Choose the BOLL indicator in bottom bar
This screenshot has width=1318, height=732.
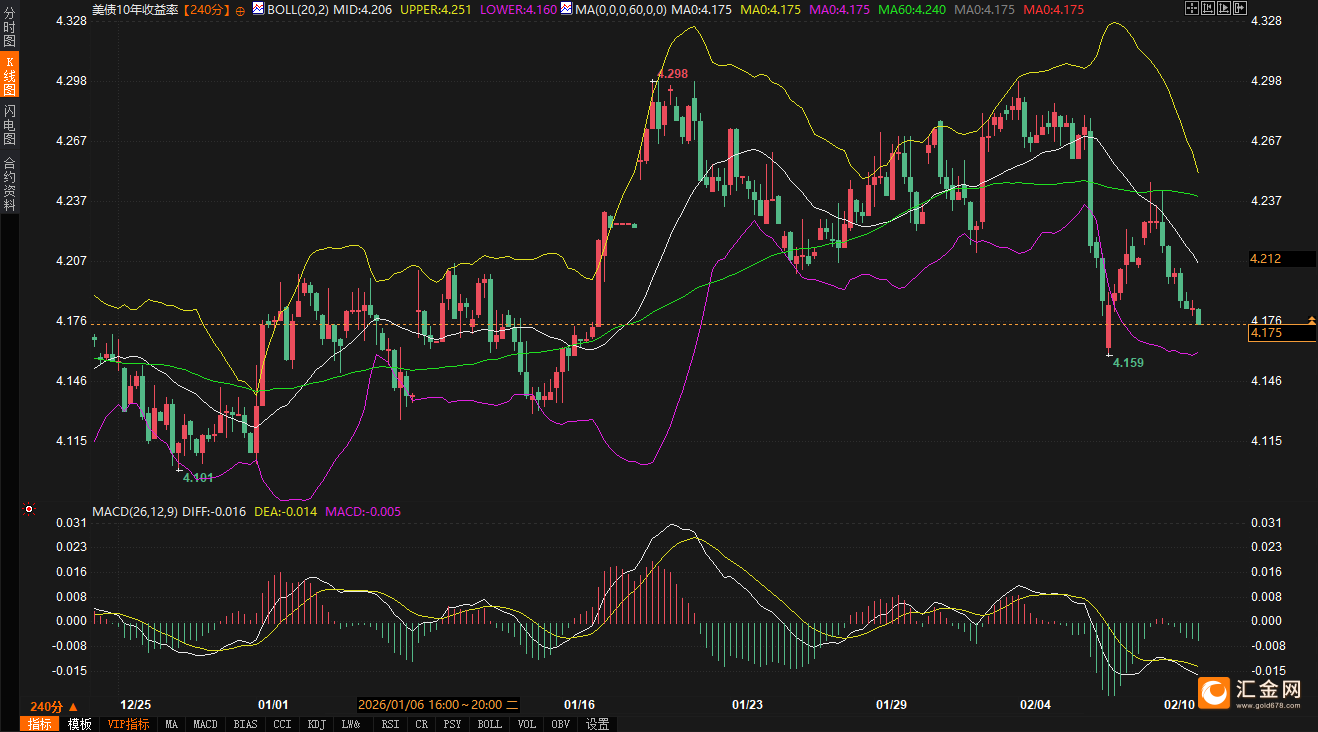coord(489,724)
